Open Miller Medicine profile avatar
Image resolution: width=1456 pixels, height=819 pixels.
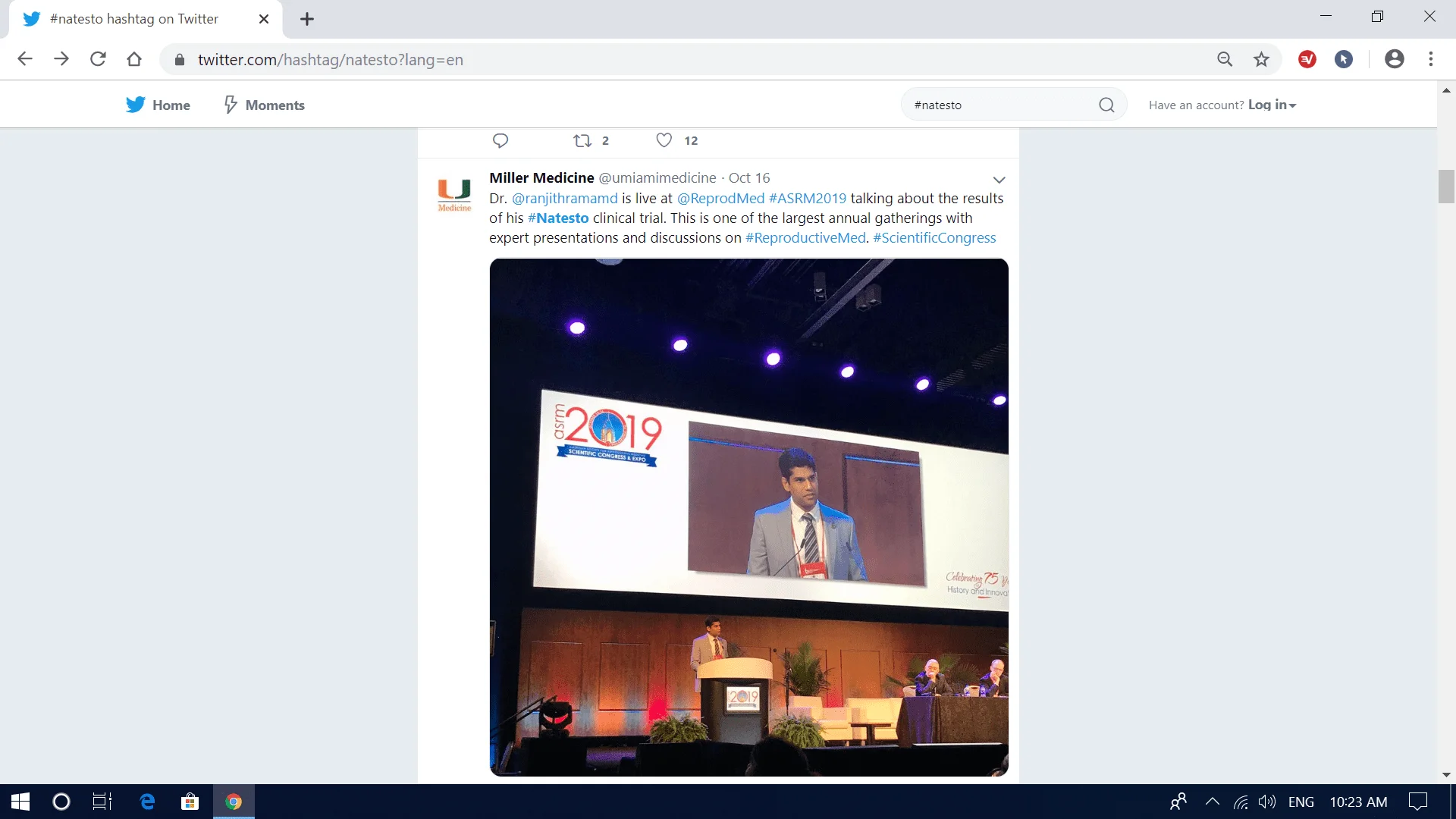click(x=454, y=195)
